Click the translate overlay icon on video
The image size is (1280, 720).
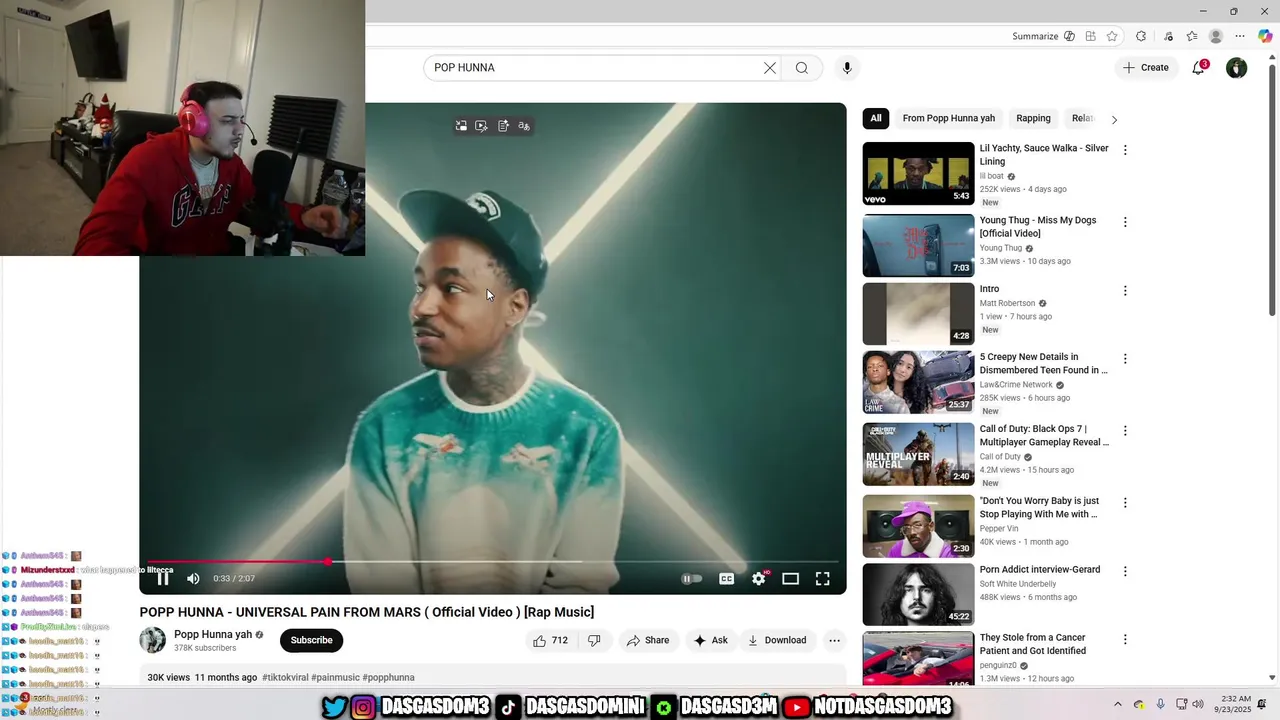tap(524, 126)
